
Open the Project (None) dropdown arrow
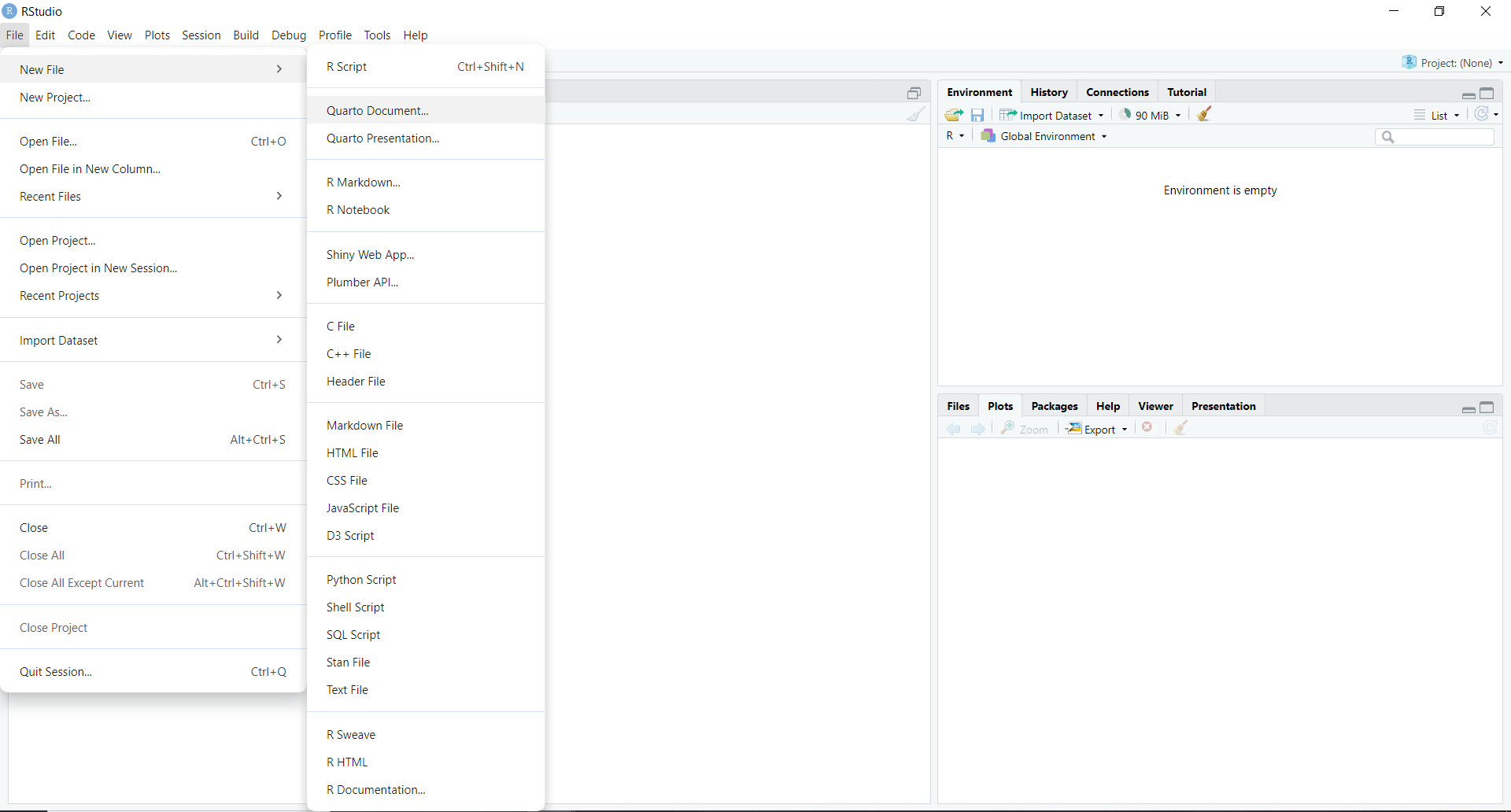[x=1501, y=63]
